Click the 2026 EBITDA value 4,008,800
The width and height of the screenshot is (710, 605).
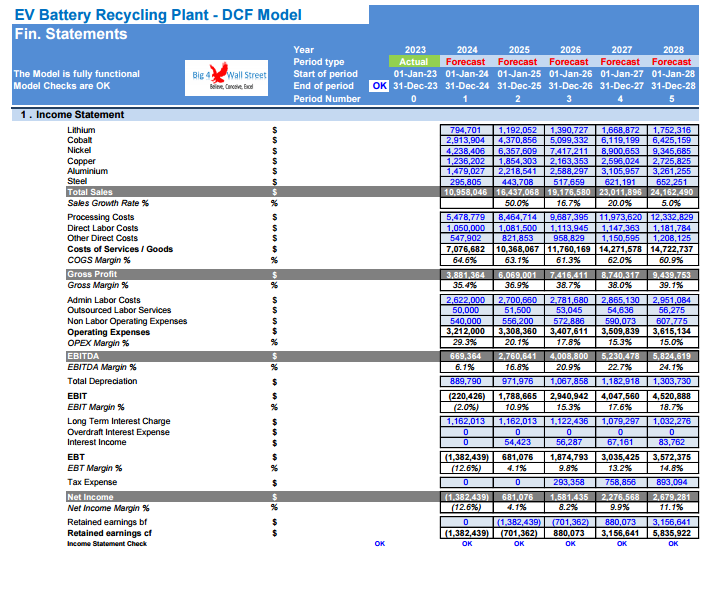(569, 356)
